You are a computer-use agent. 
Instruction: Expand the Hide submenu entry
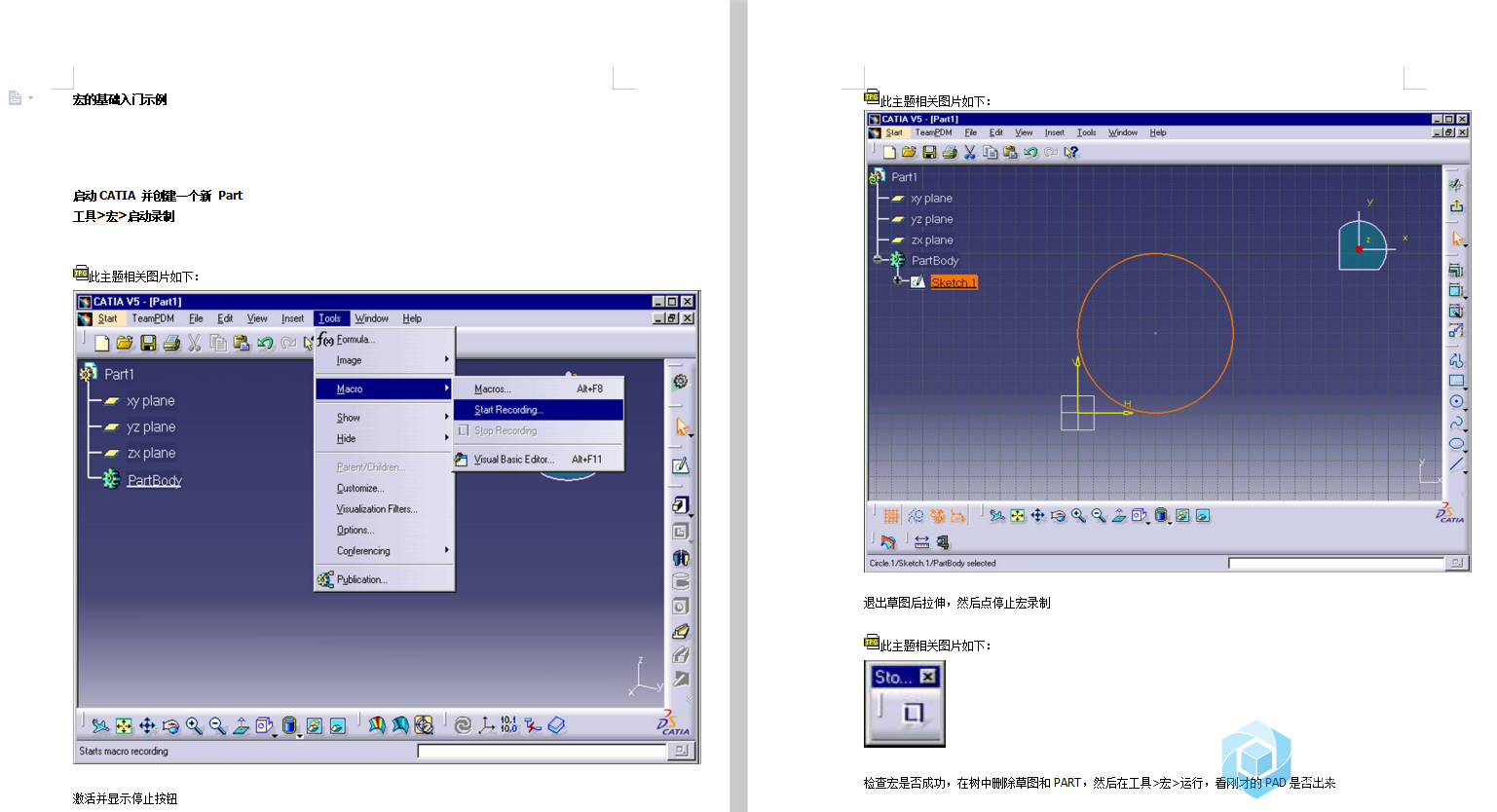[x=386, y=438]
